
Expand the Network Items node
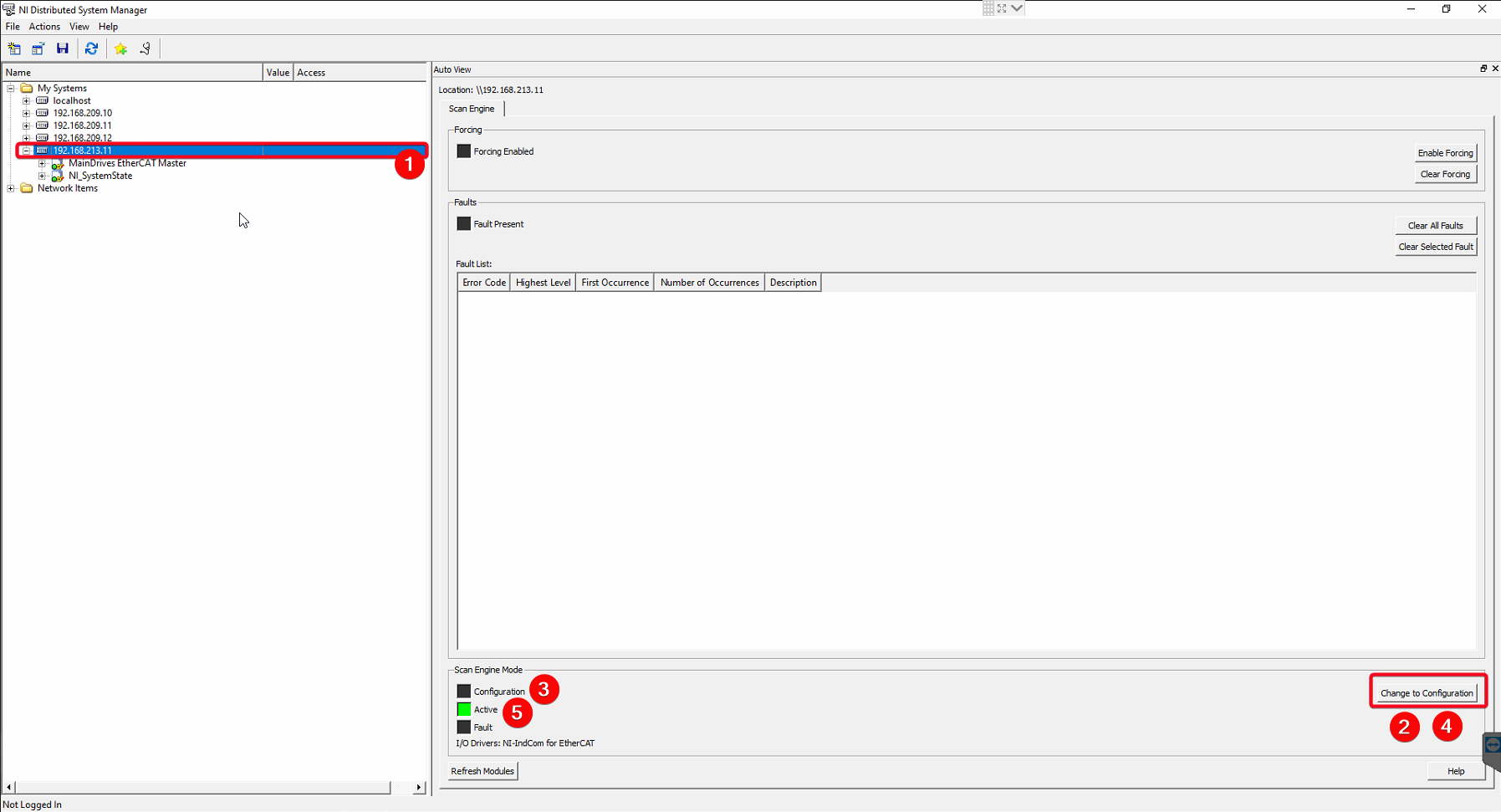pos(11,188)
